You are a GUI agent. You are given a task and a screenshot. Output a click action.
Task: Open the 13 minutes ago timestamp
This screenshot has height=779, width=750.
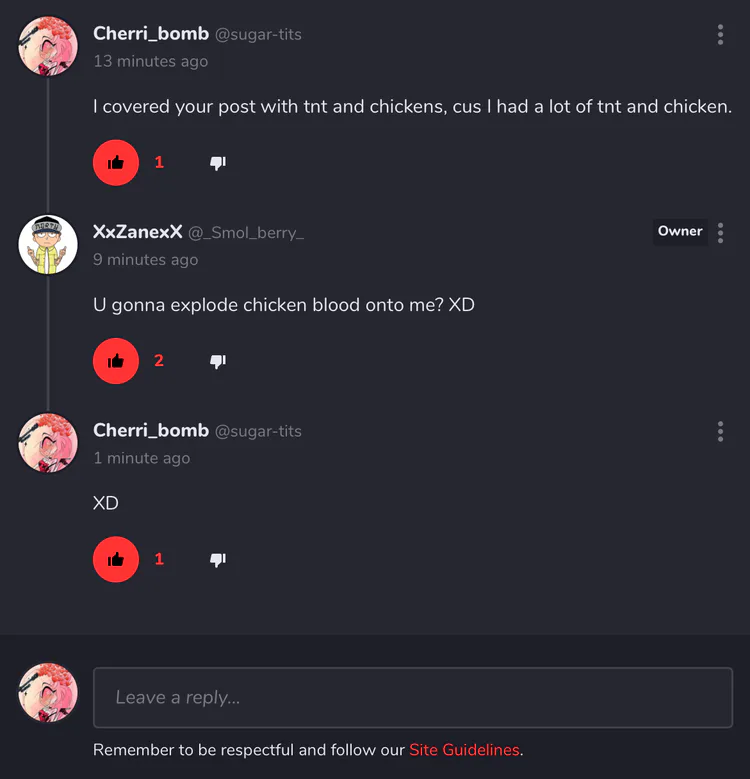pyautogui.click(x=151, y=61)
